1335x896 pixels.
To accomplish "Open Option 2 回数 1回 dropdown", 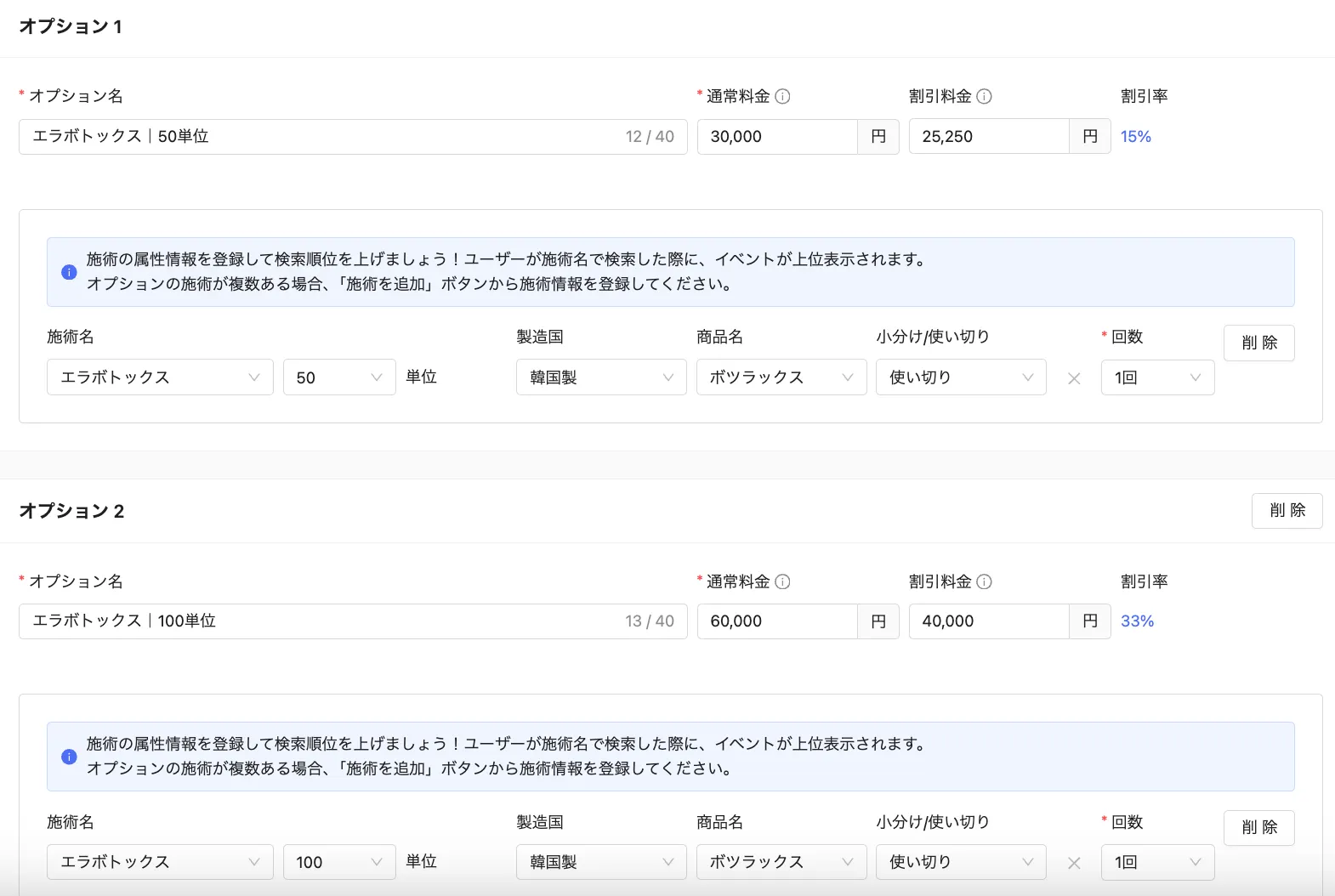I will [1157, 862].
